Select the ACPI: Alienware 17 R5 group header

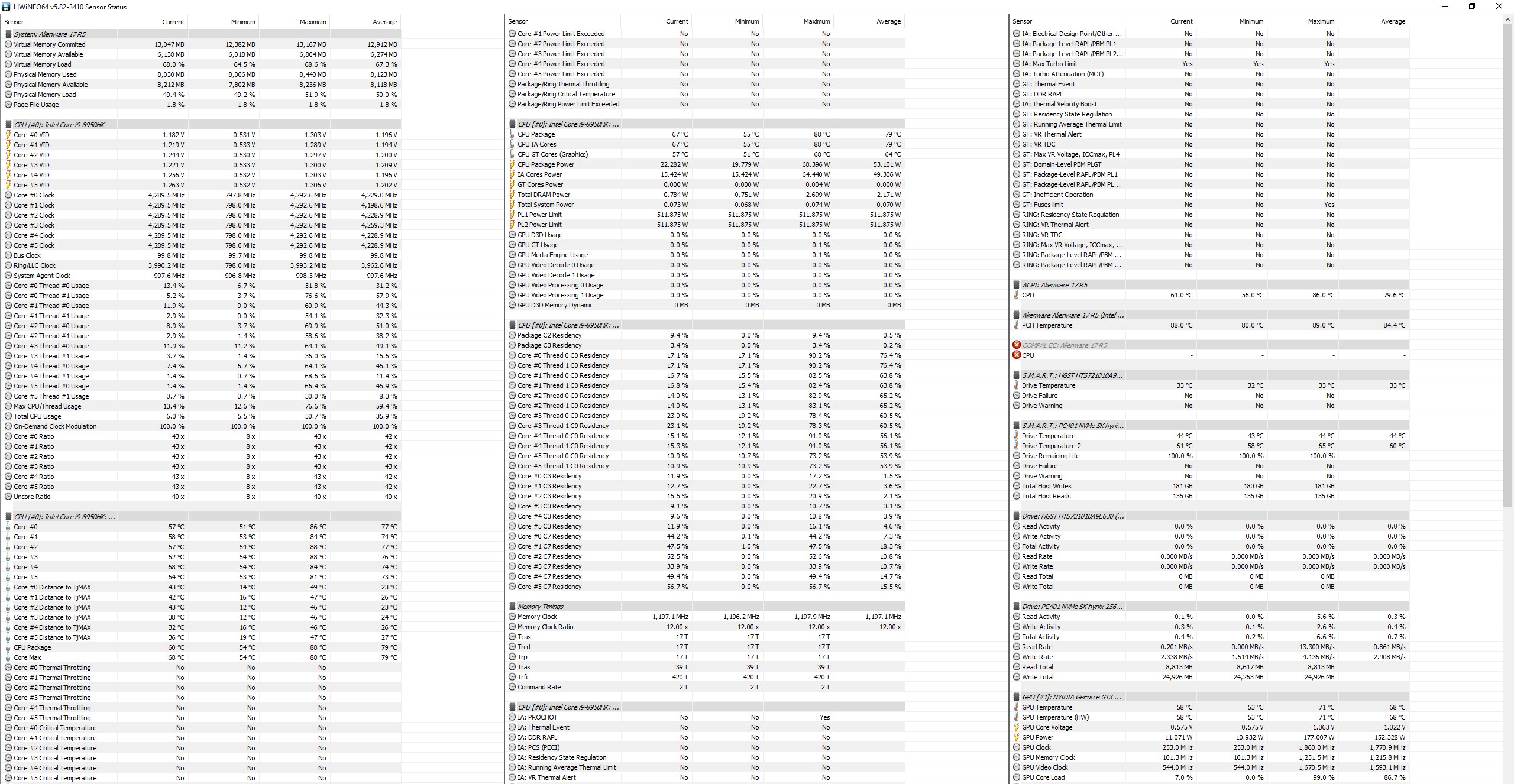(x=1210, y=285)
